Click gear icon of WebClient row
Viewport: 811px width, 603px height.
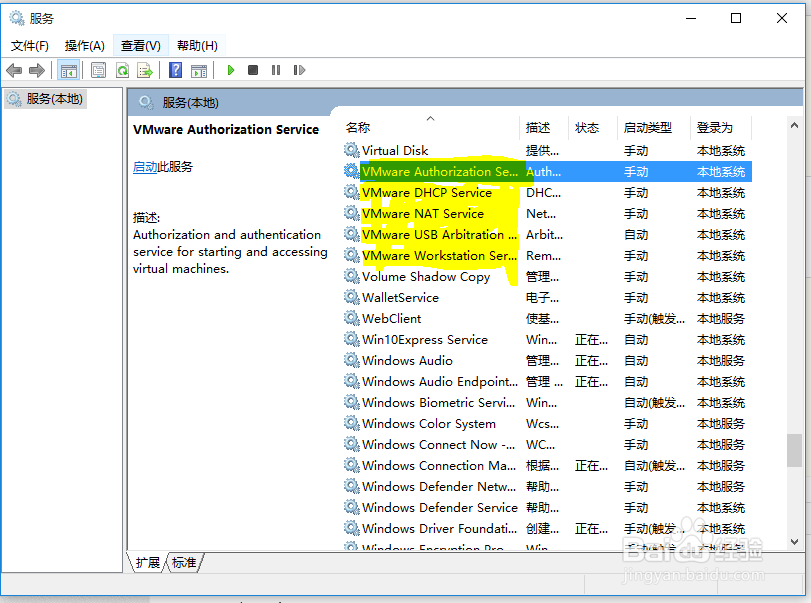pos(352,319)
